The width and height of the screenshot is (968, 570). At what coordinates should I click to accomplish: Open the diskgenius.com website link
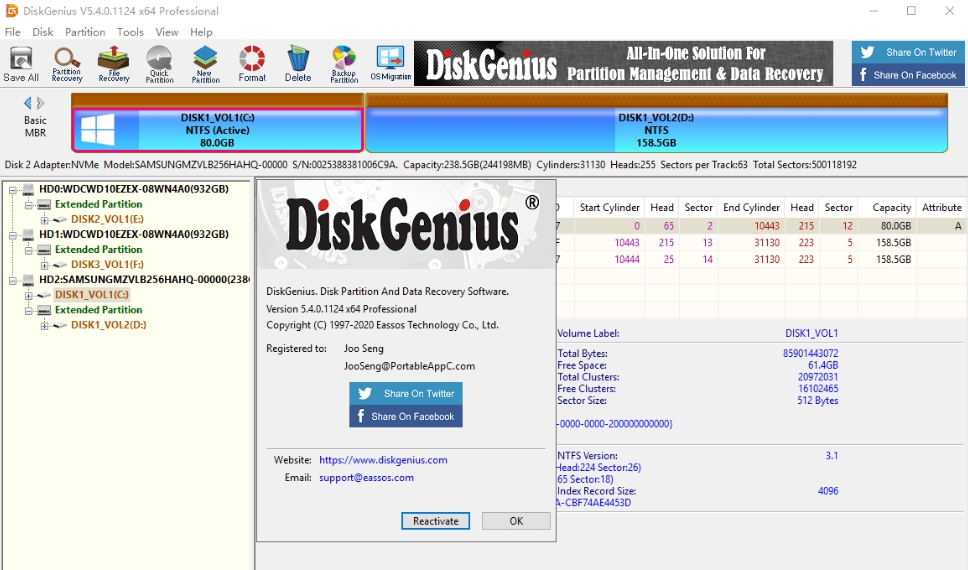tap(383, 460)
